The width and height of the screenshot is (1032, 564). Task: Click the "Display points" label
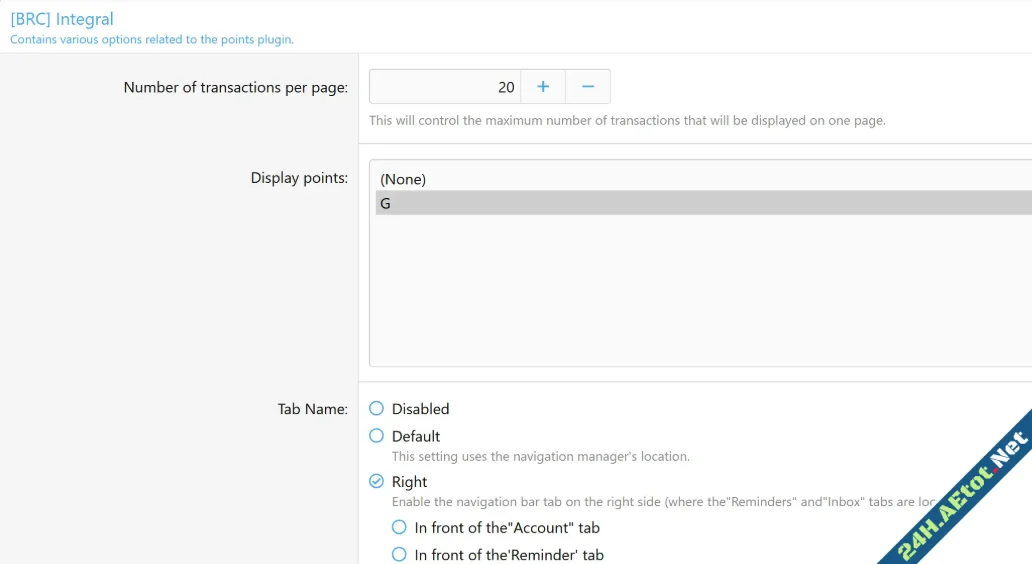(x=299, y=178)
